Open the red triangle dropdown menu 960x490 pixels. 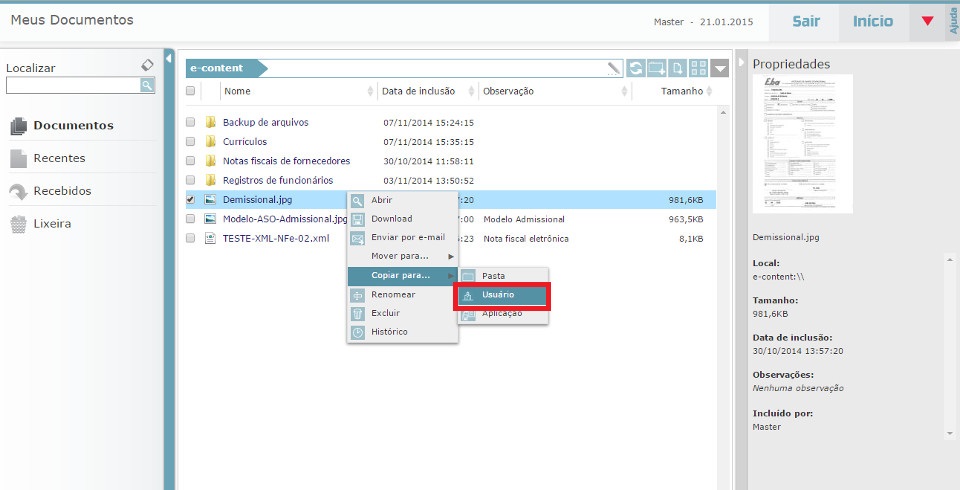pos(927,21)
